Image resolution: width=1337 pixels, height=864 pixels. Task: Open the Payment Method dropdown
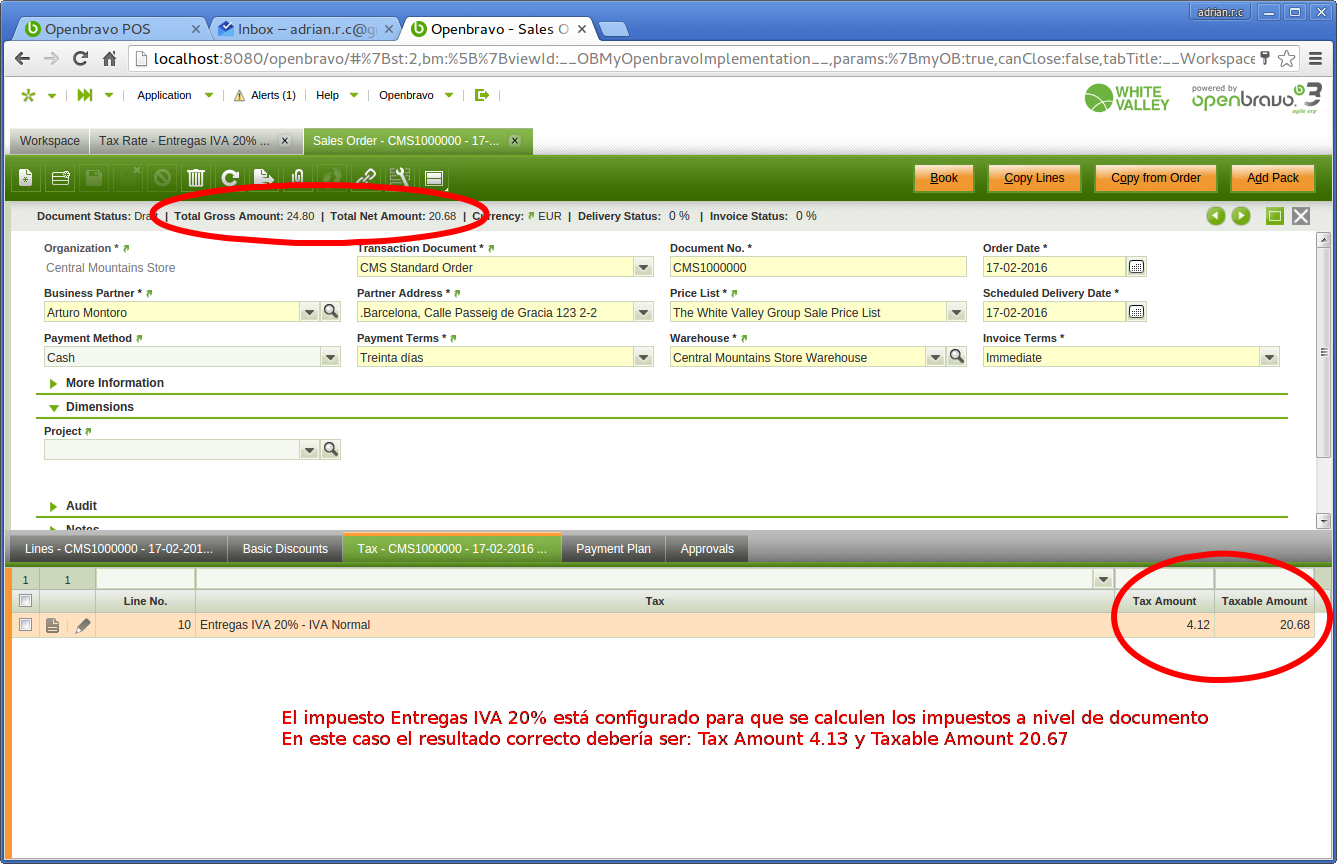coord(331,357)
